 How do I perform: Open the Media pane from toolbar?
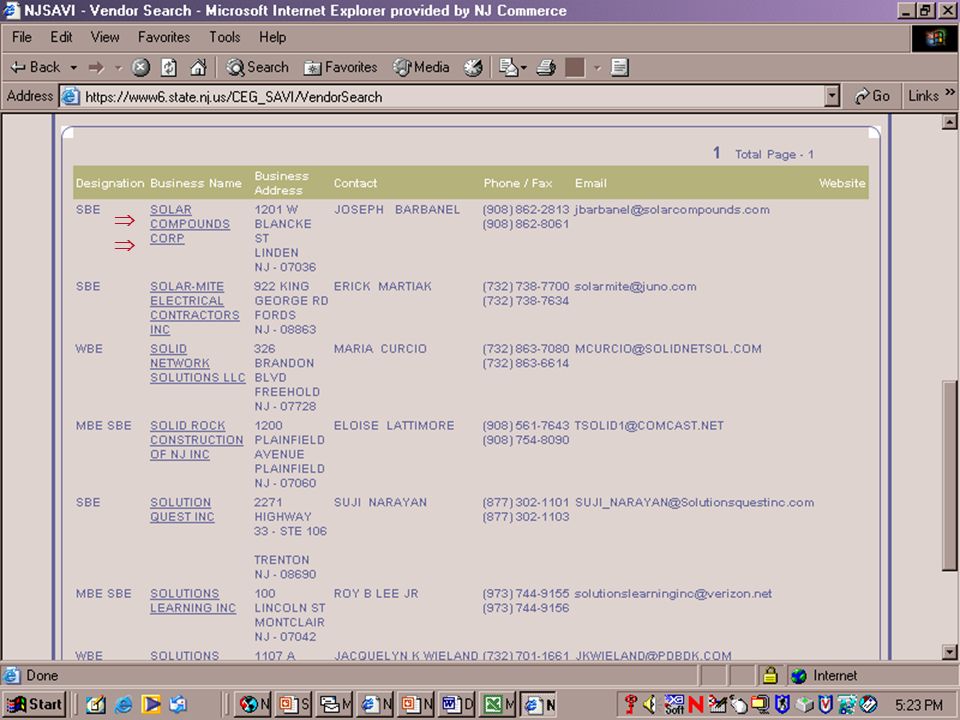pyautogui.click(x=421, y=67)
